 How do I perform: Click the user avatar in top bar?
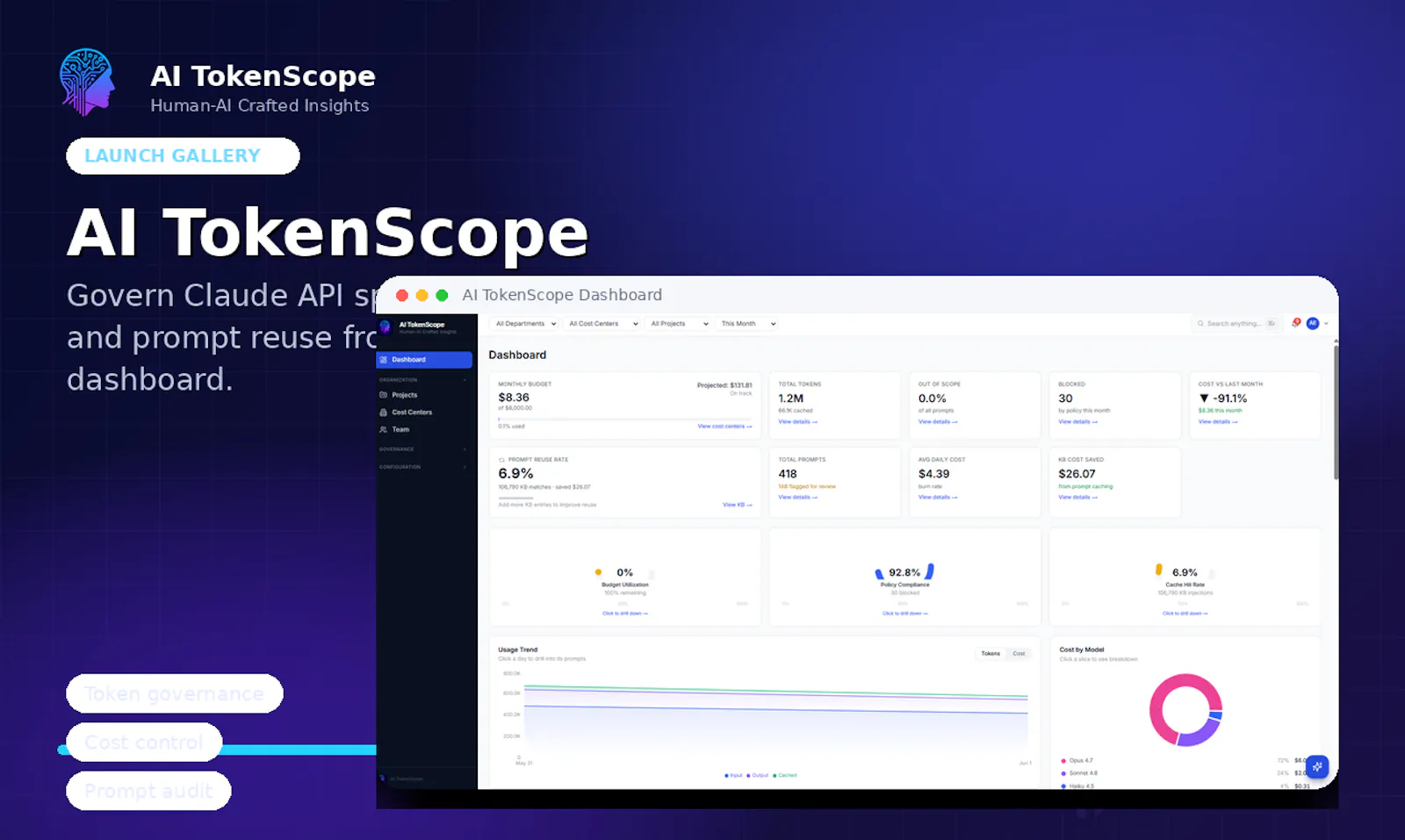[1313, 323]
